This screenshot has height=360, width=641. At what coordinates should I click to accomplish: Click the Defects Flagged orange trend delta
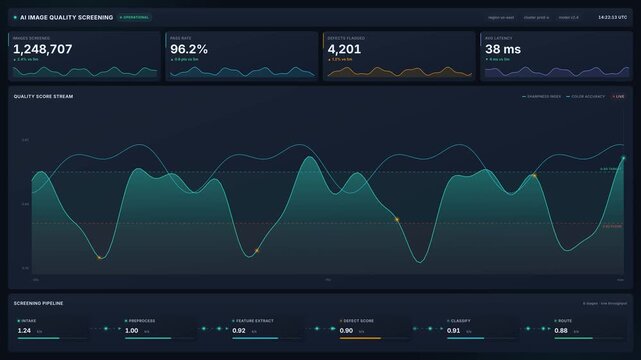point(340,59)
